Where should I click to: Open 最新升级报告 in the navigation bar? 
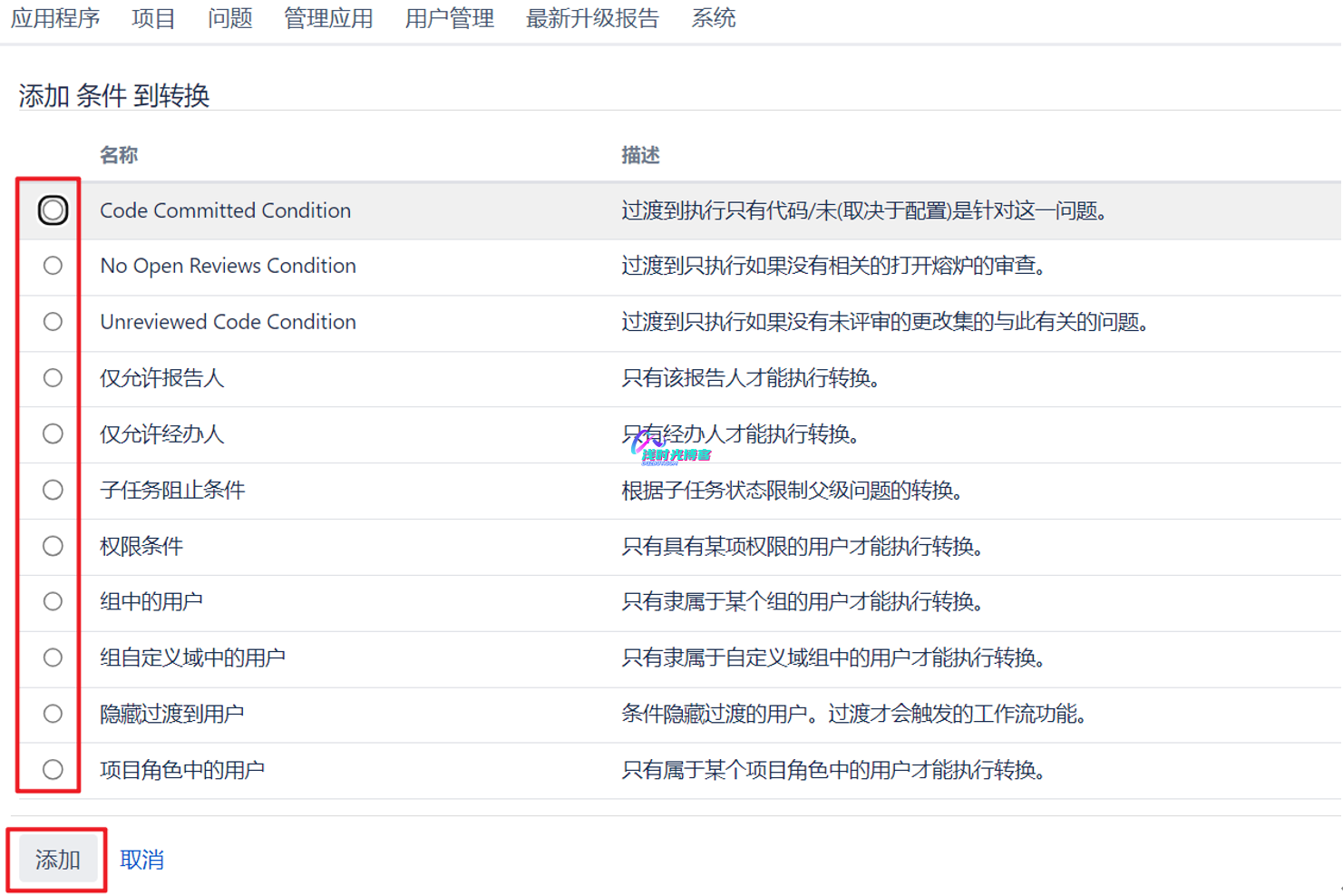[592, 19]
